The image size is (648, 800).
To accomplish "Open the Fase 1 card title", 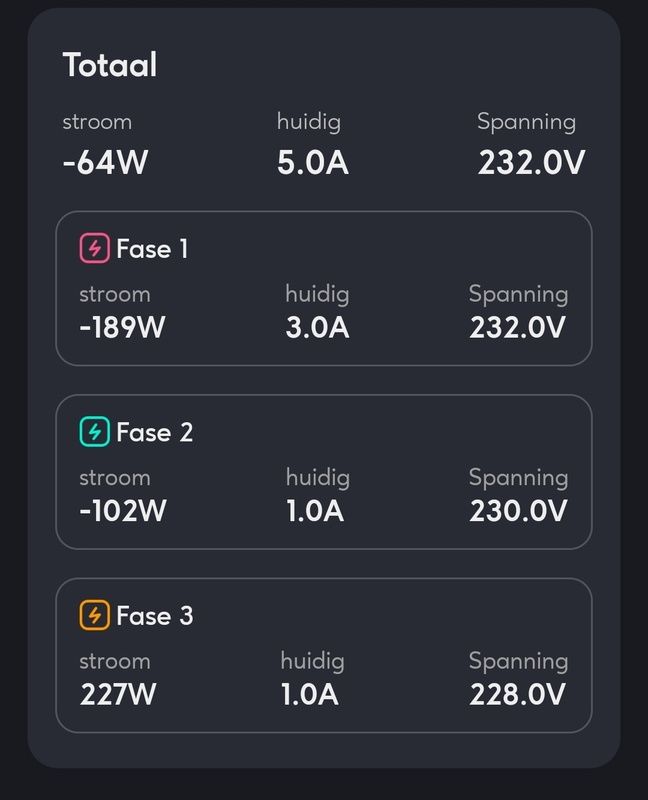I will [152, 248].
